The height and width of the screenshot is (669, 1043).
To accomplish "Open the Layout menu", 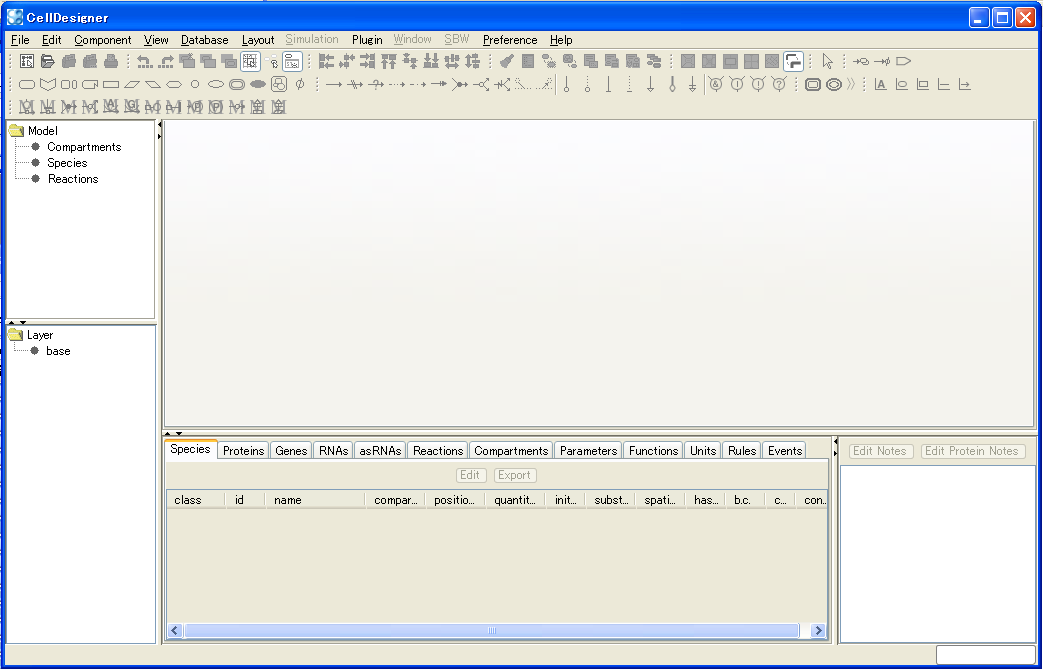I will 258,40.
